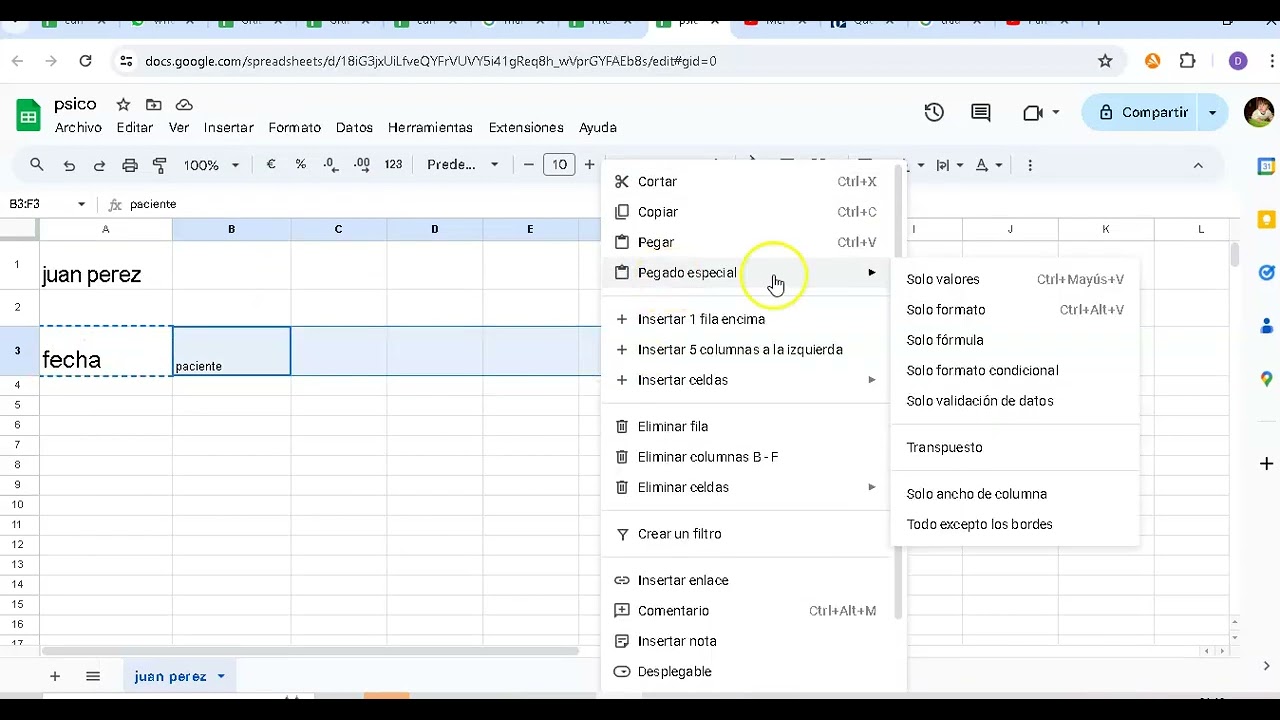Undo the last action

coord(69,165)
